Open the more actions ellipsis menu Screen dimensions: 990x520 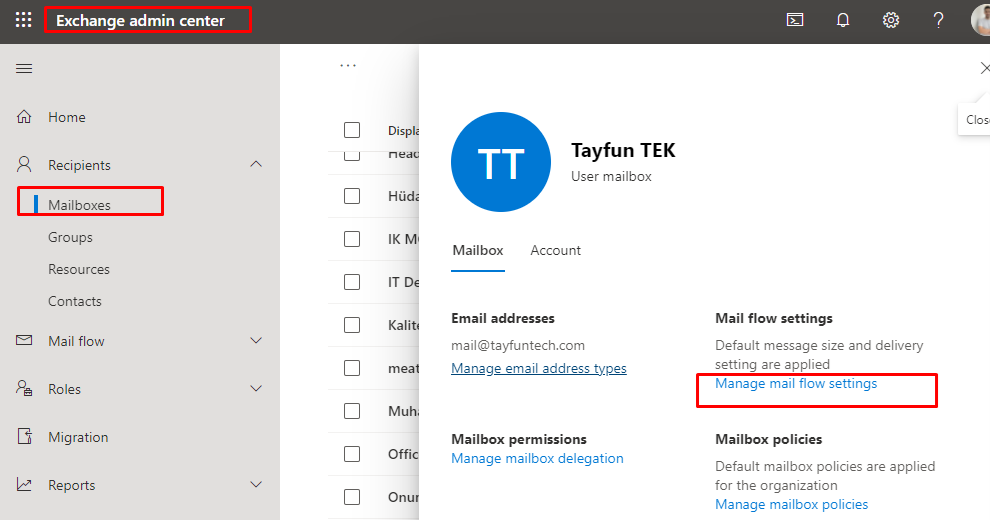click(348, 66)
